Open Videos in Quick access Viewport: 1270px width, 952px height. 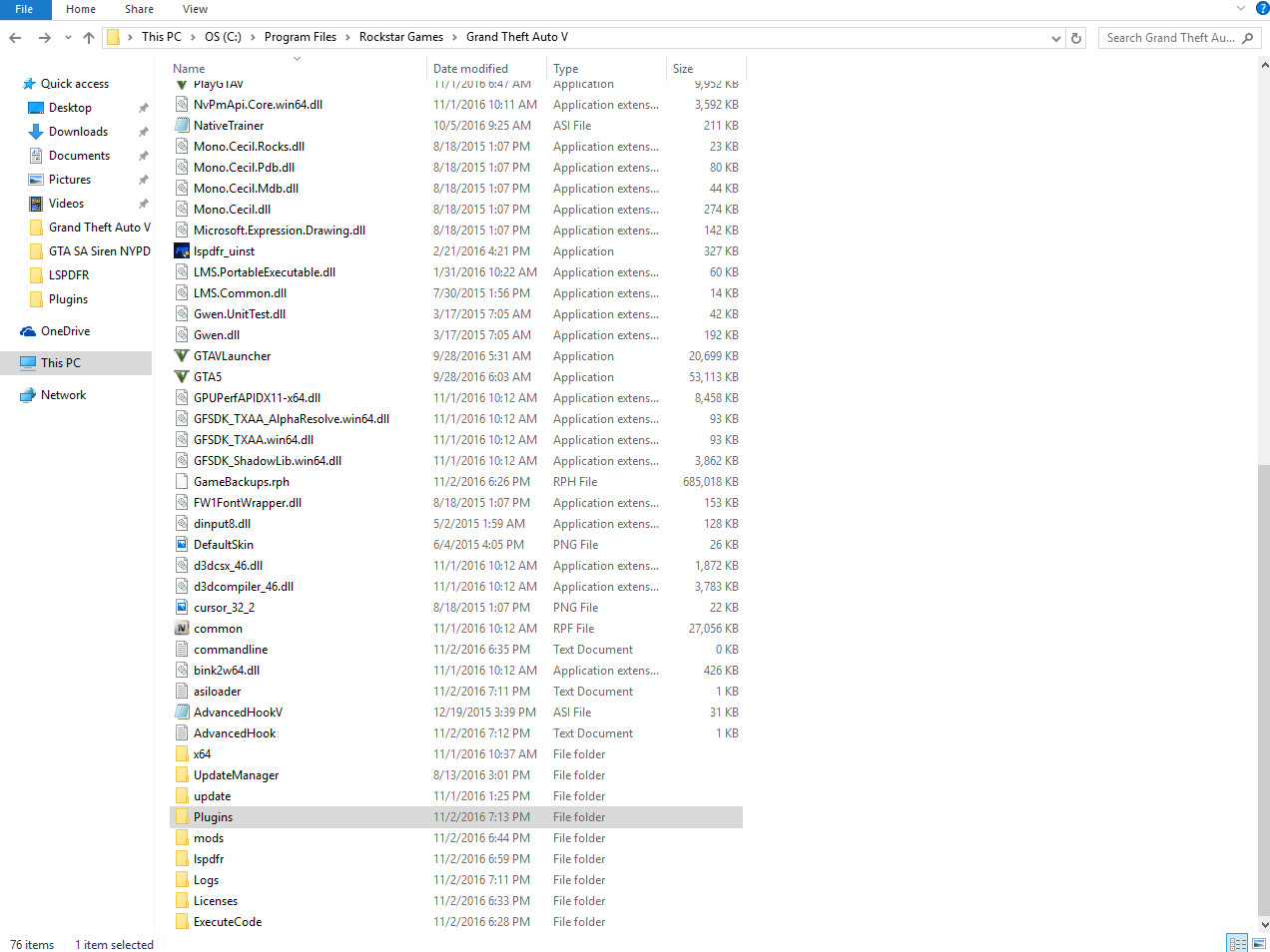(66, 204)
